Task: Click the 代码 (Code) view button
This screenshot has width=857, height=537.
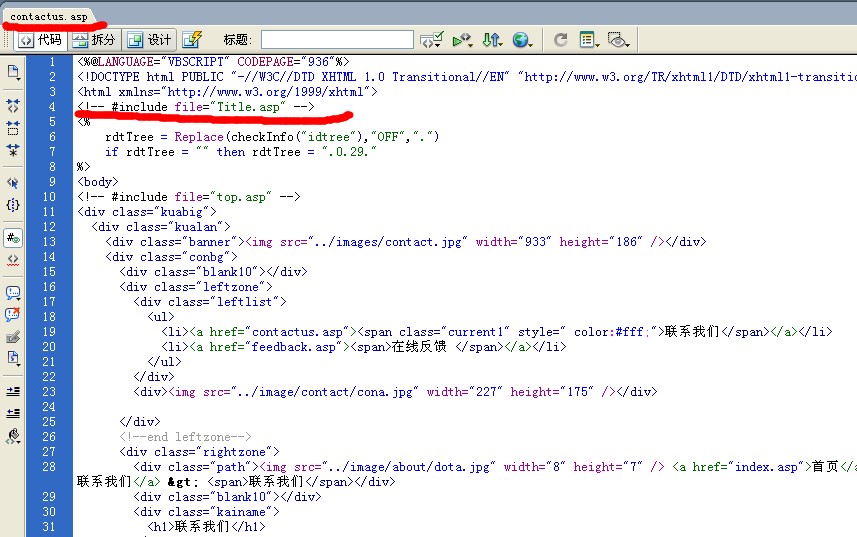Action: [x=40, y=40]
